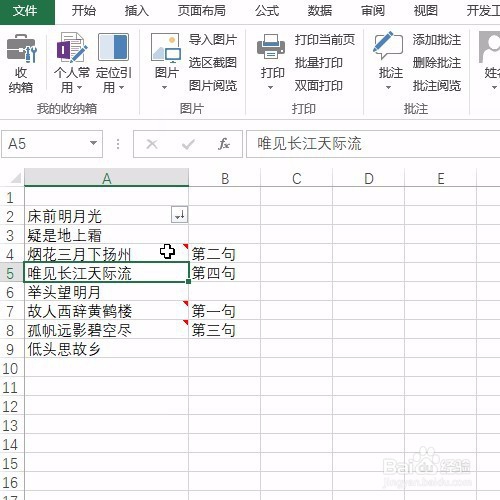Click the formula bar expand dots handle
Image resolution: width=500 pixels, height=500 pixels.
point(118,144)
